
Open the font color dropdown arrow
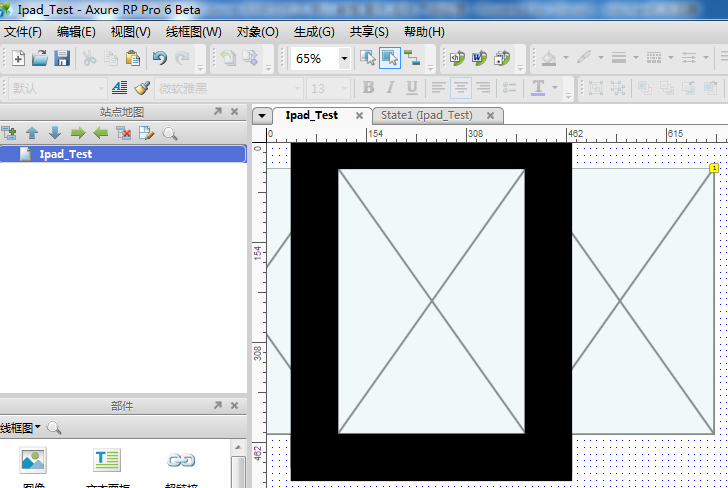[555, 87]
